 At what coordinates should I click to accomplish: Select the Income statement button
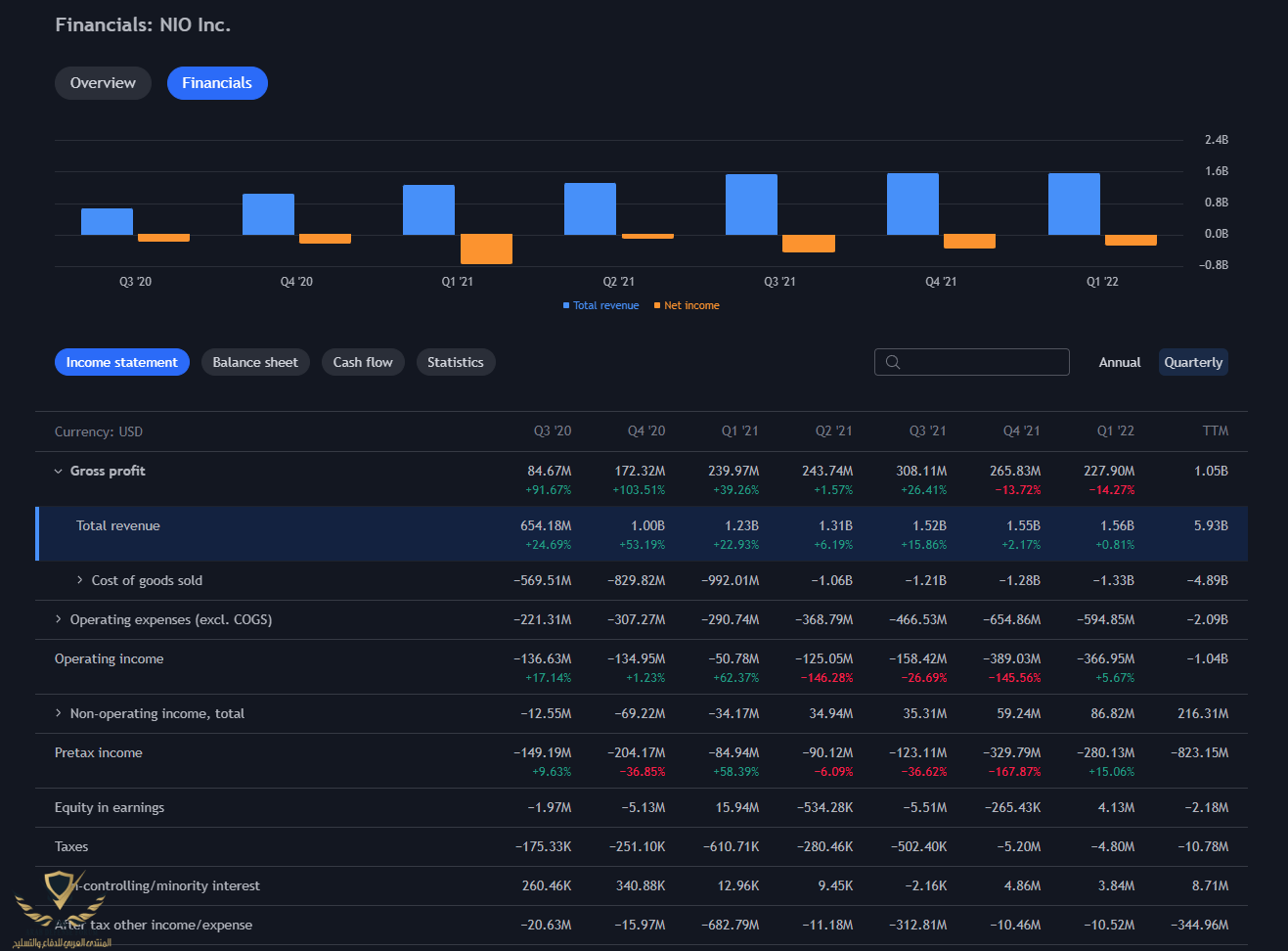tap(122, 362)
